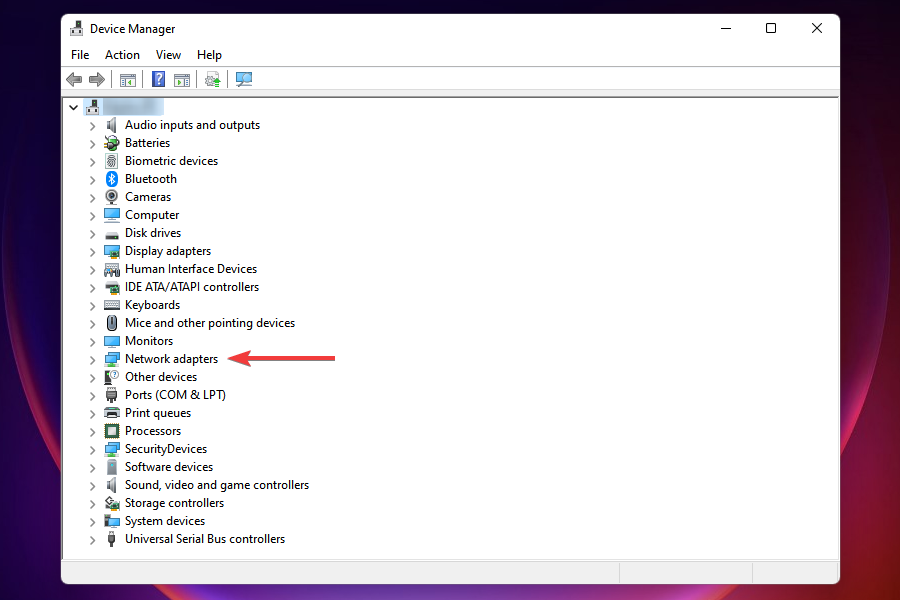Click the Scan for hardware changes icon
900x600 pixels.
coord(243,79)
